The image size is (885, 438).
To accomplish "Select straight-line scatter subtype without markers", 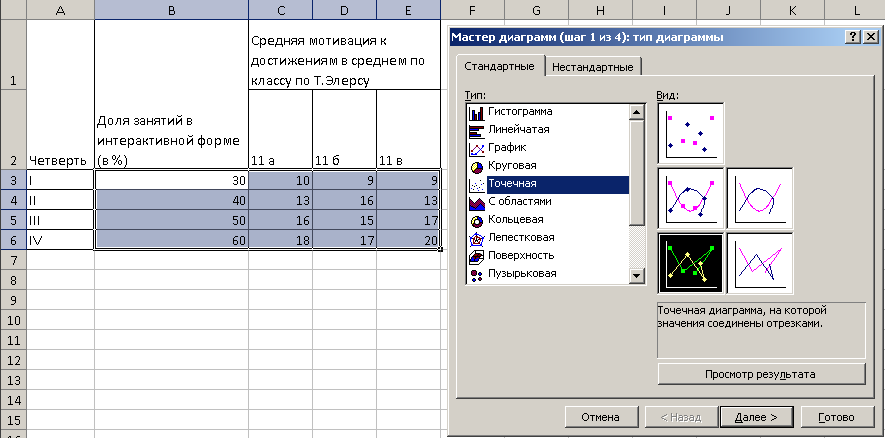I will [760, 264].
